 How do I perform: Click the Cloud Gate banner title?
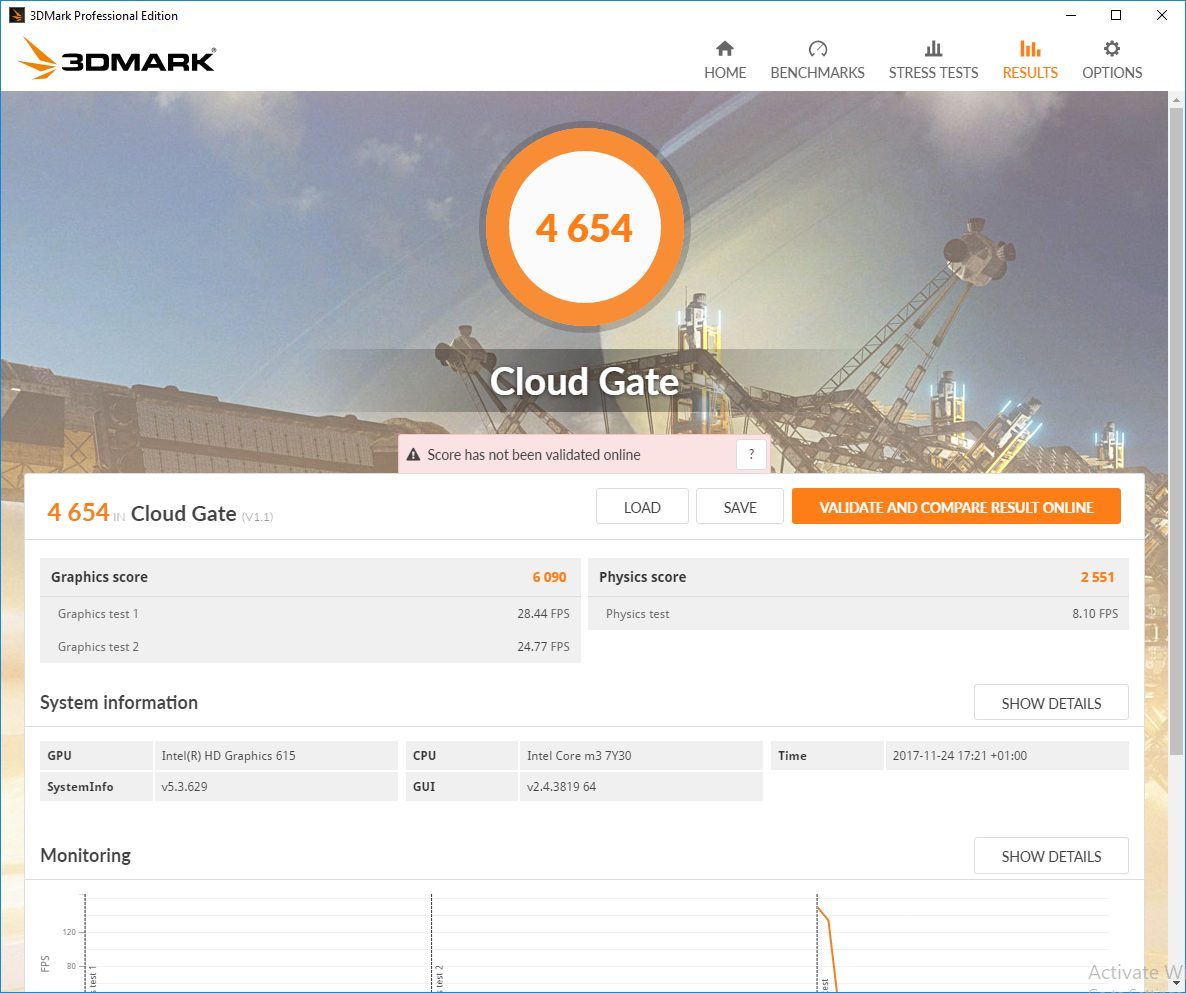tap(584, 381)
